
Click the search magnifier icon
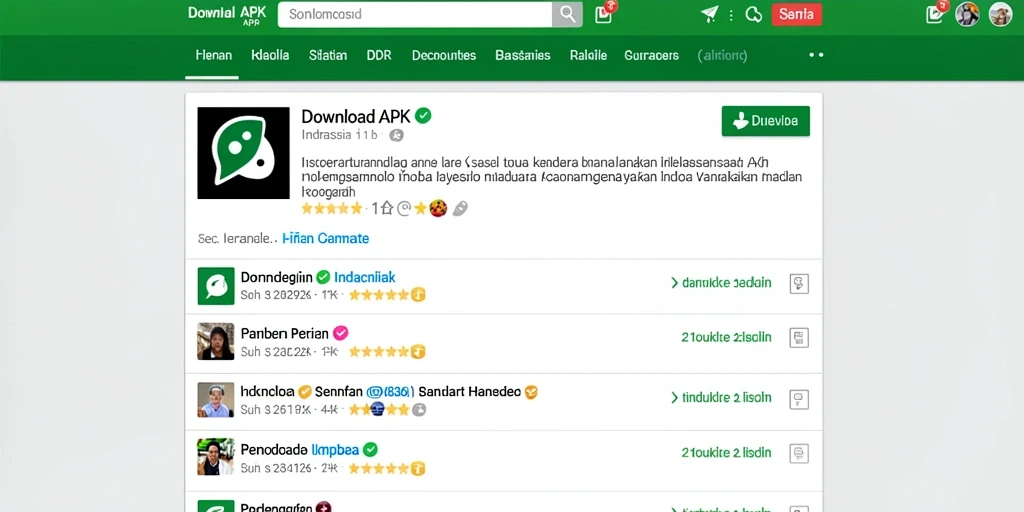tap(568, 14)
